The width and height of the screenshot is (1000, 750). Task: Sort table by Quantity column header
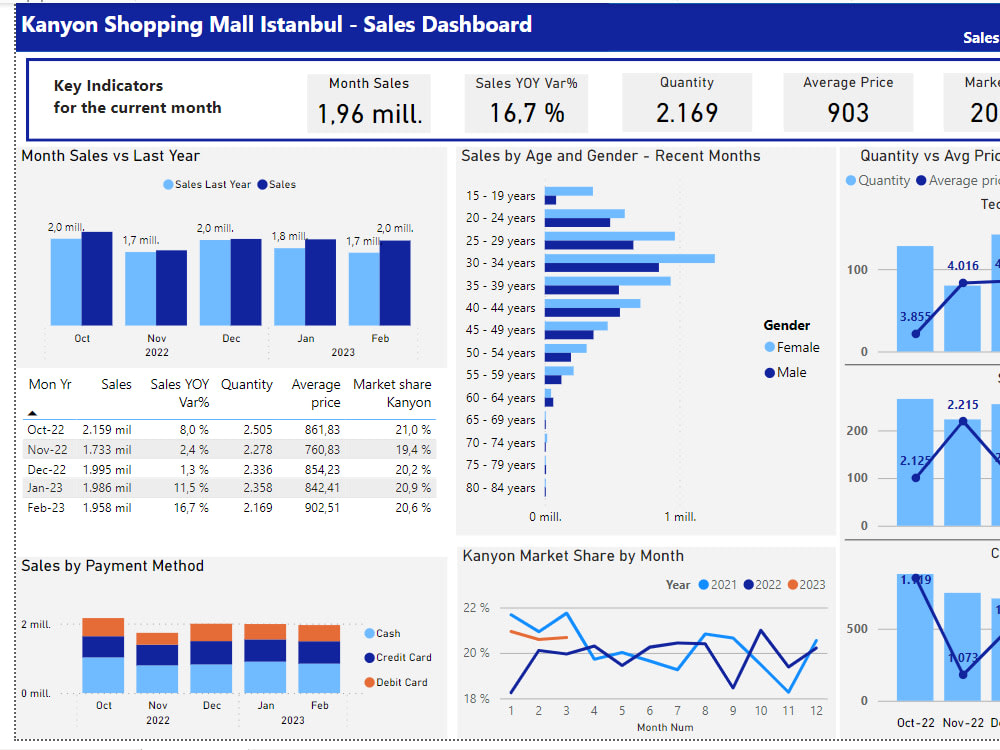tap(246, 385)
